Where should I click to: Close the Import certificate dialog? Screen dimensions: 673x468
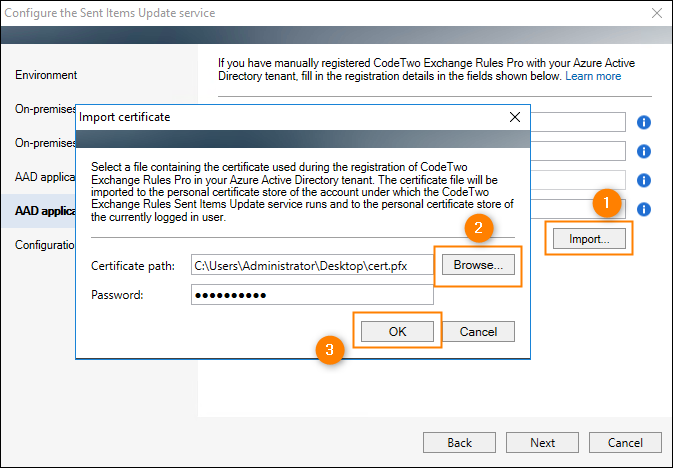point(515,117)
